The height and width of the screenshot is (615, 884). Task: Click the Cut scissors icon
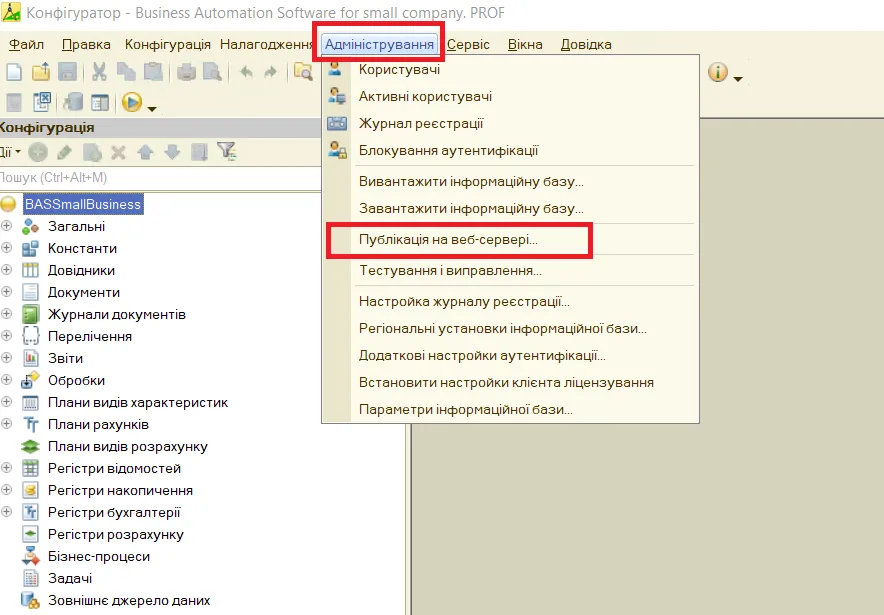click(99, 72)
